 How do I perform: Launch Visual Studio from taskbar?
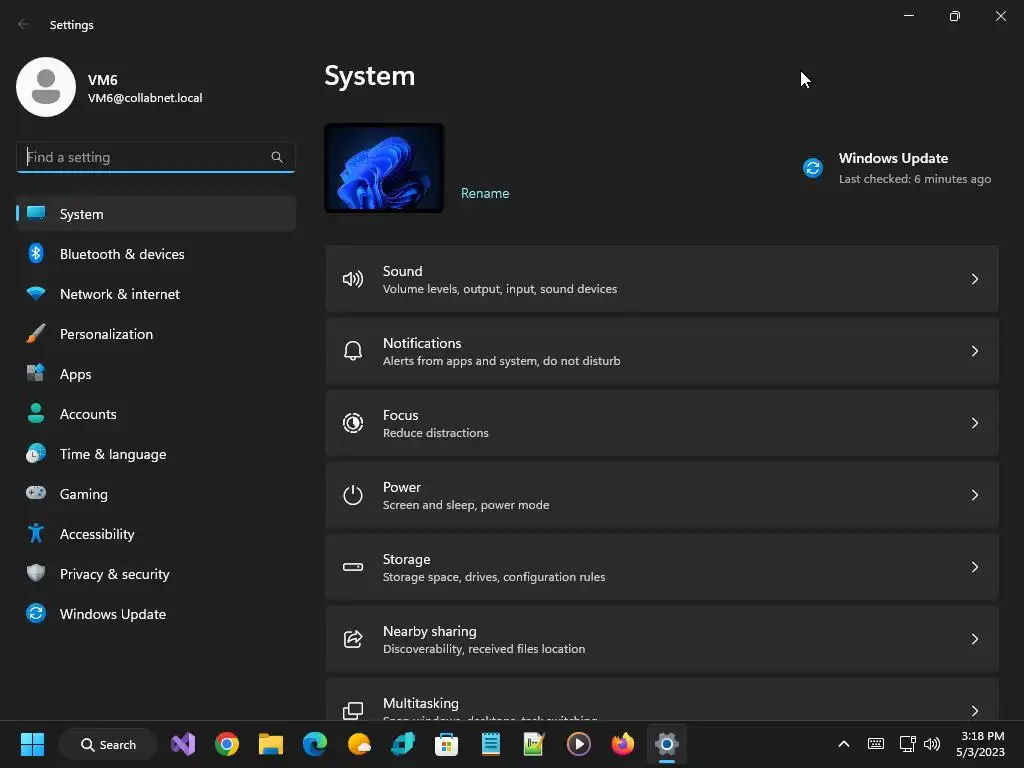pyautogui.click(x=183, y=744)
